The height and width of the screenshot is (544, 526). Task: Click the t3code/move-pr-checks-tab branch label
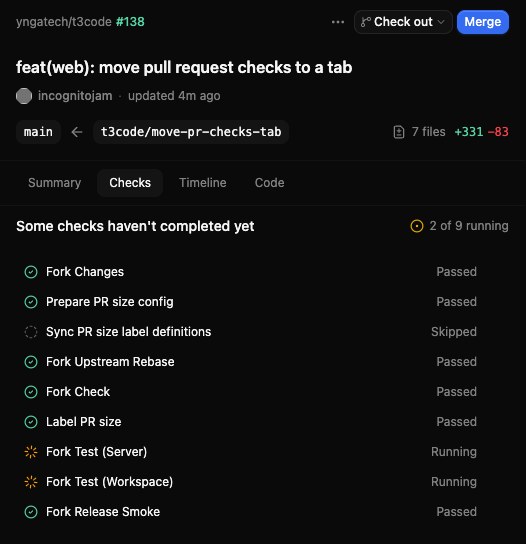click(191, 132)
